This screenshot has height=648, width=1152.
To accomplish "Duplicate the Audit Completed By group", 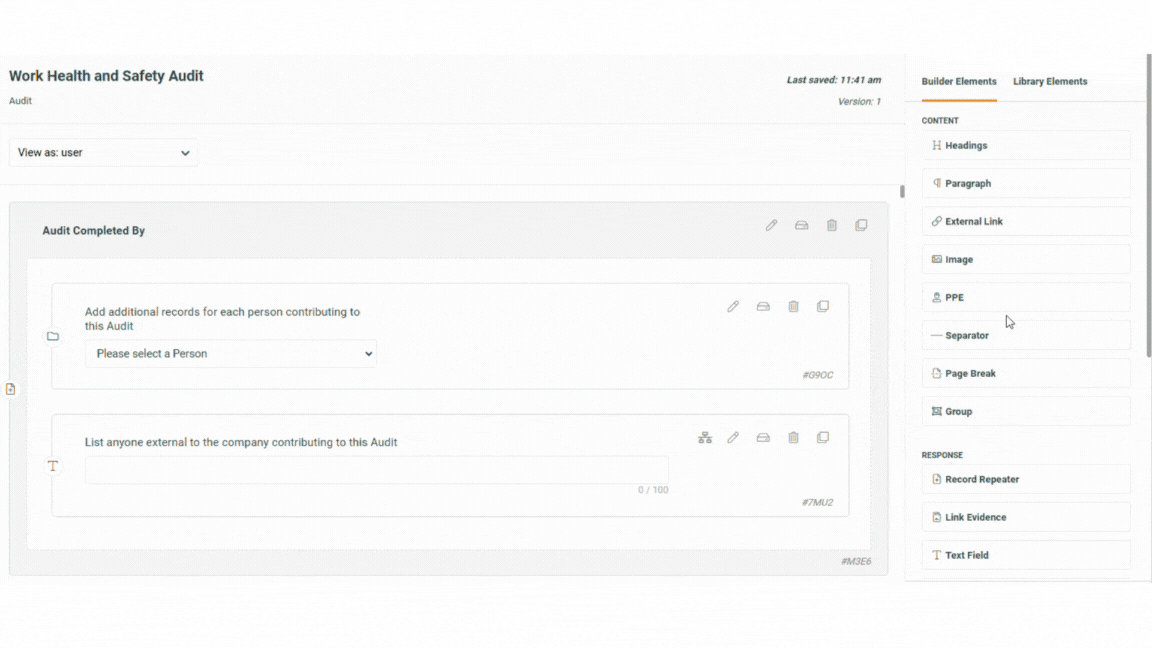I will click(x=861, y=226).
